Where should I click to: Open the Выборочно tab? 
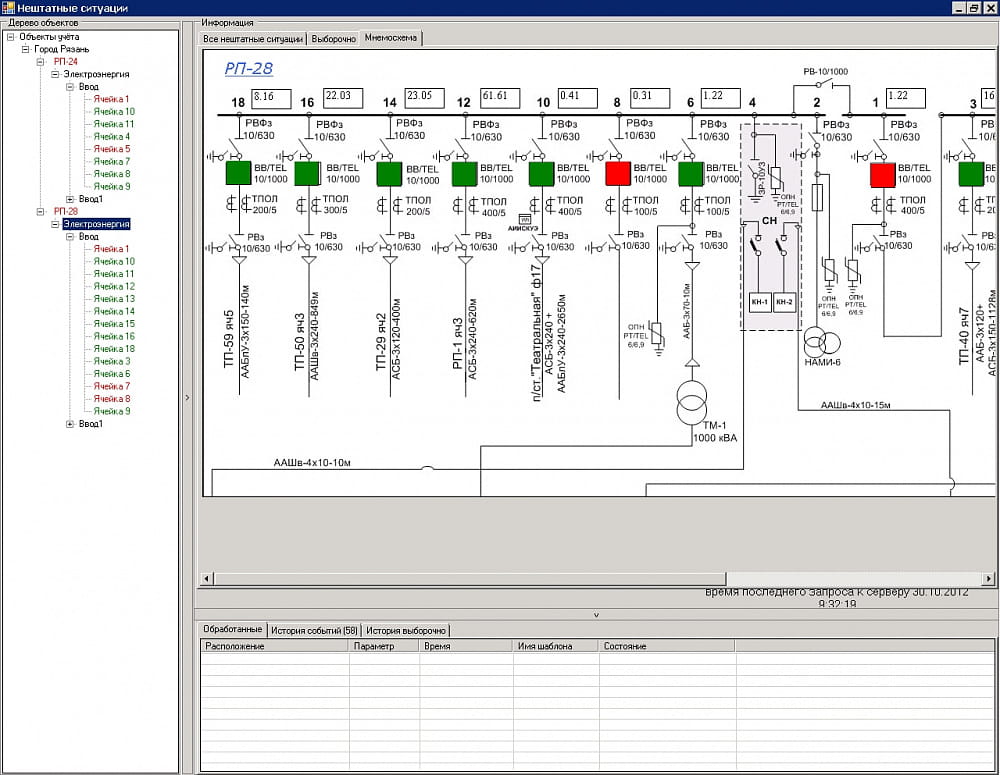click(333, 39)
